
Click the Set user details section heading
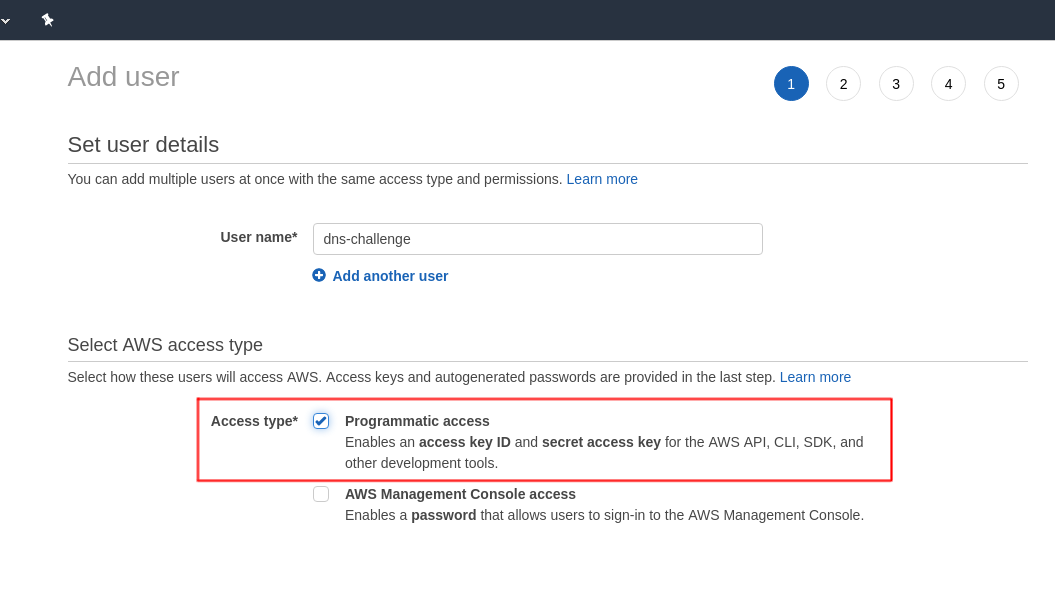143,145
